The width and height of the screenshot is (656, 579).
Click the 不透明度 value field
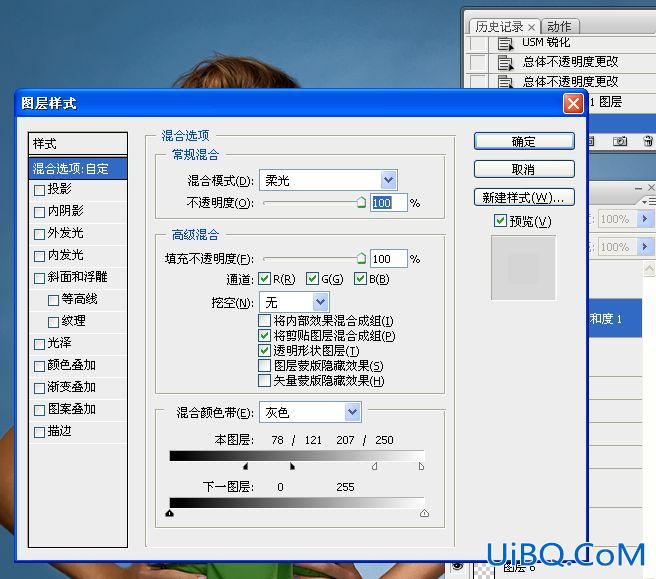388,202
